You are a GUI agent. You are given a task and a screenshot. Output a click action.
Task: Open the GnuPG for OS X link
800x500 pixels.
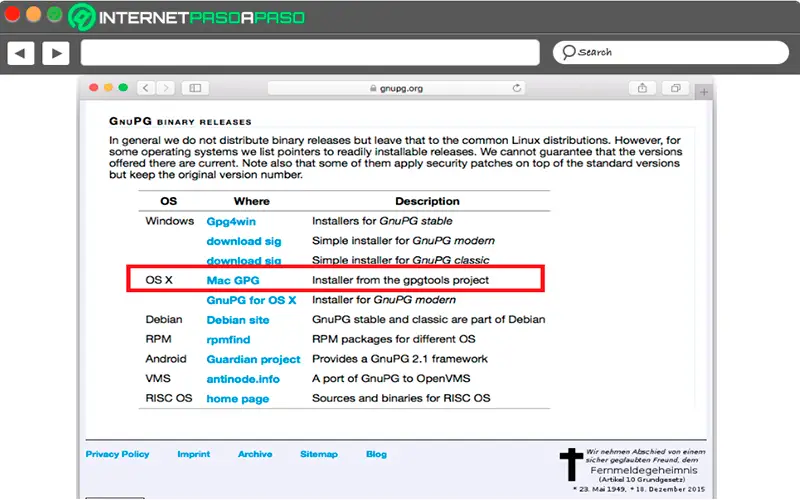[251, 300]
